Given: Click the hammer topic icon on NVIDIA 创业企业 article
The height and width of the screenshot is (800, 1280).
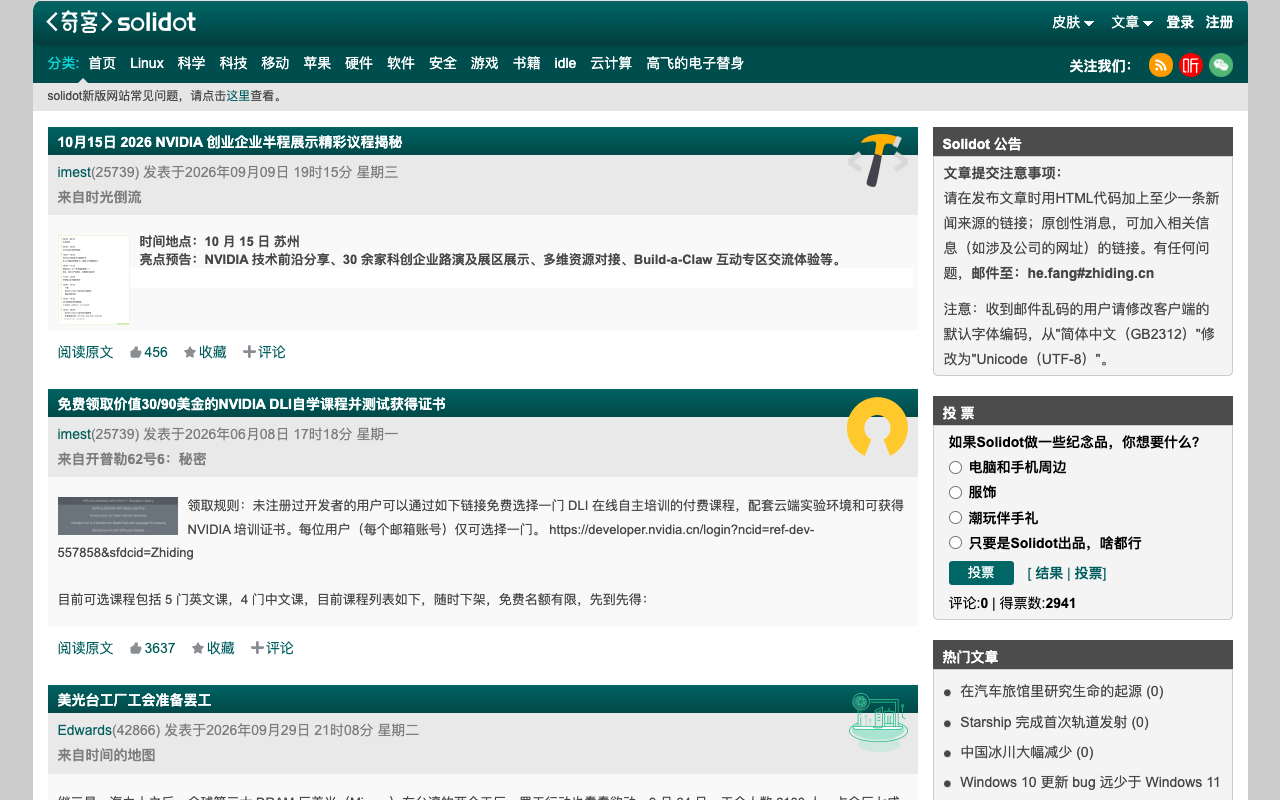Looking at the screenshot, I should point(878,160).
